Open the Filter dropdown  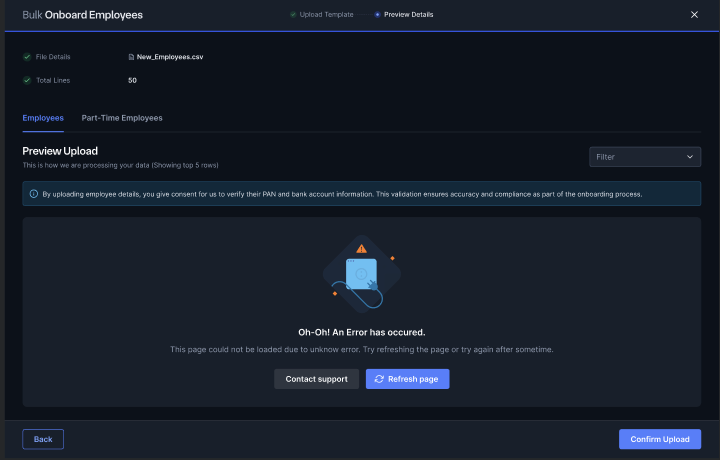(645, 157)
